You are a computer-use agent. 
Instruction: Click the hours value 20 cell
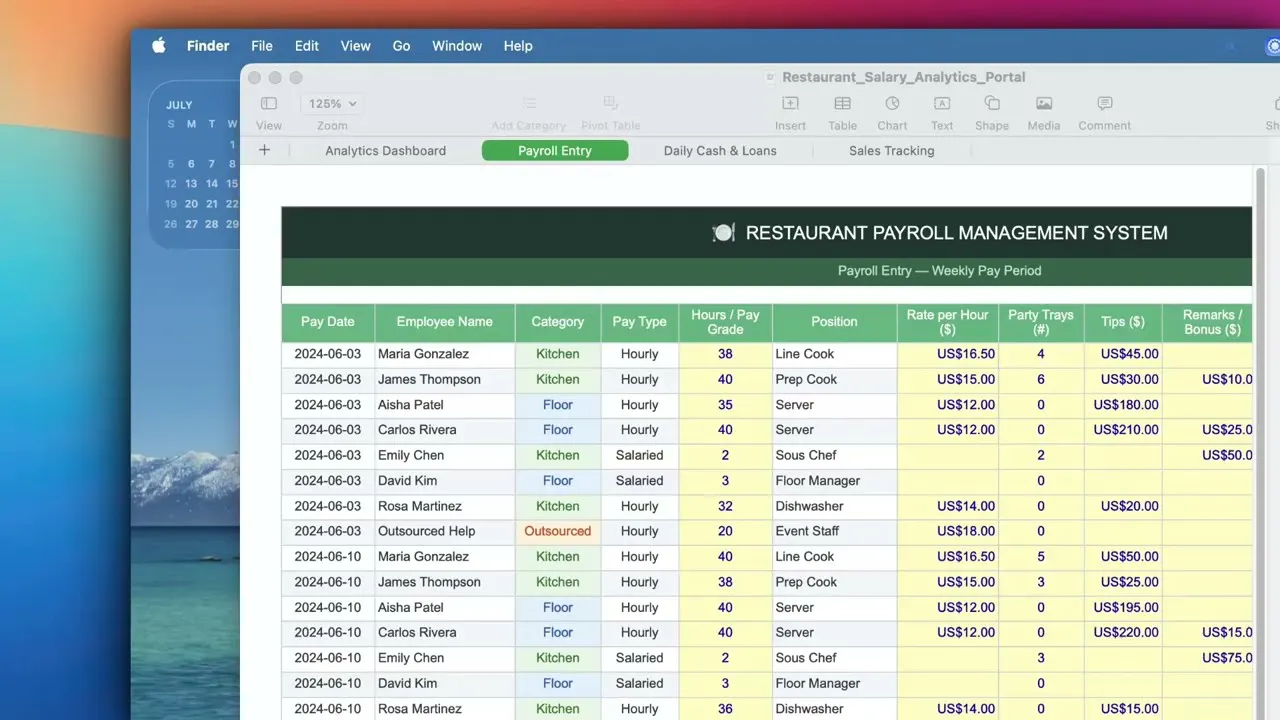725,531
